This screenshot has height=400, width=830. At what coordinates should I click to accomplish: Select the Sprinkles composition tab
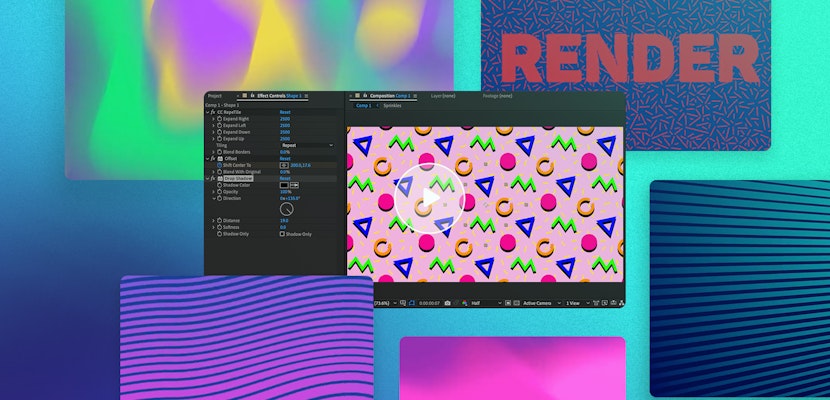pos(392,105)
